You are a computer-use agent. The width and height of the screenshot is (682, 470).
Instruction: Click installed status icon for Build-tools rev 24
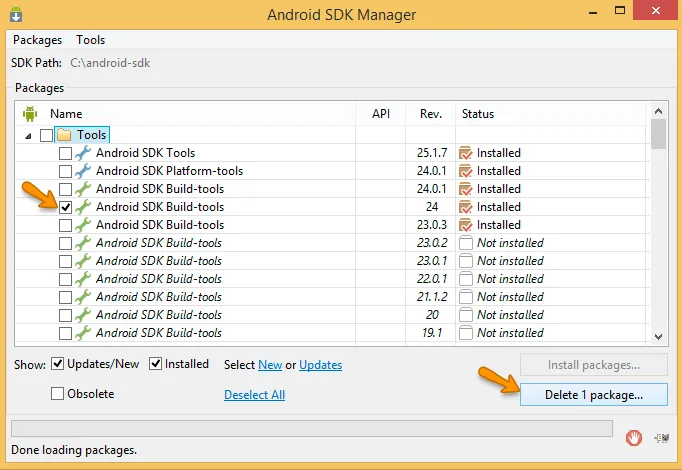coord(465,207)
